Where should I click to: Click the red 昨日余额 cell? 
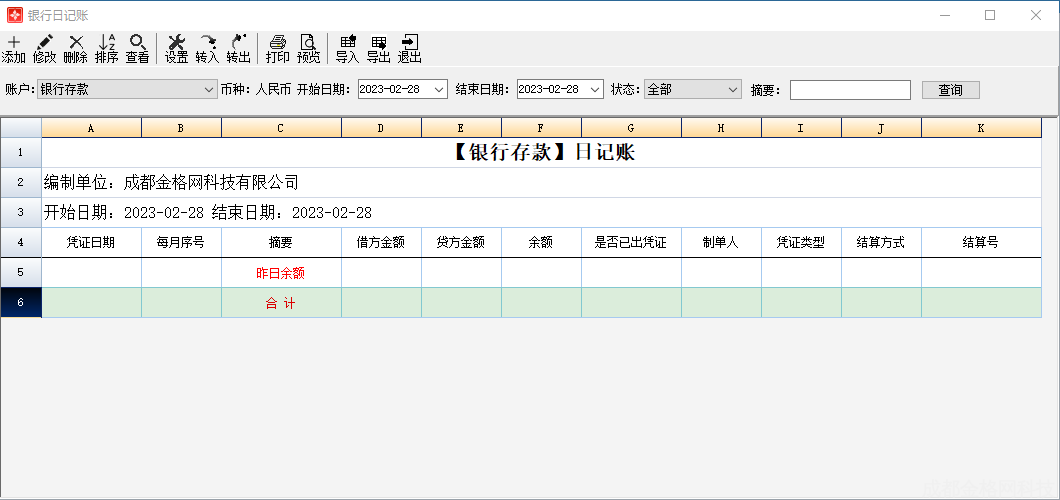click(281, 273)
